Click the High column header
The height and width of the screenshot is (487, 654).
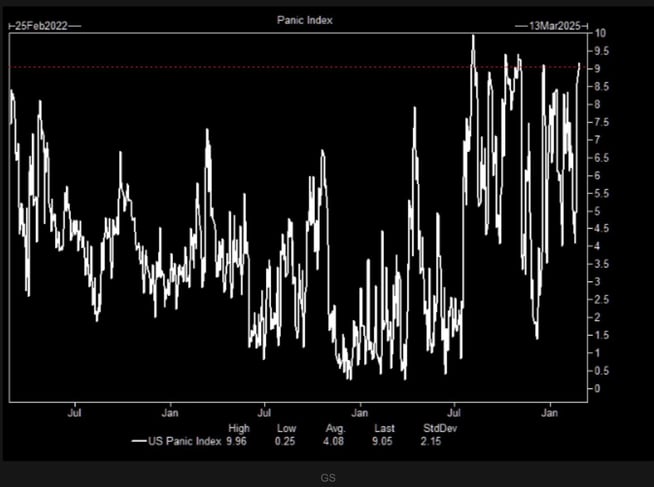(239, 428)
